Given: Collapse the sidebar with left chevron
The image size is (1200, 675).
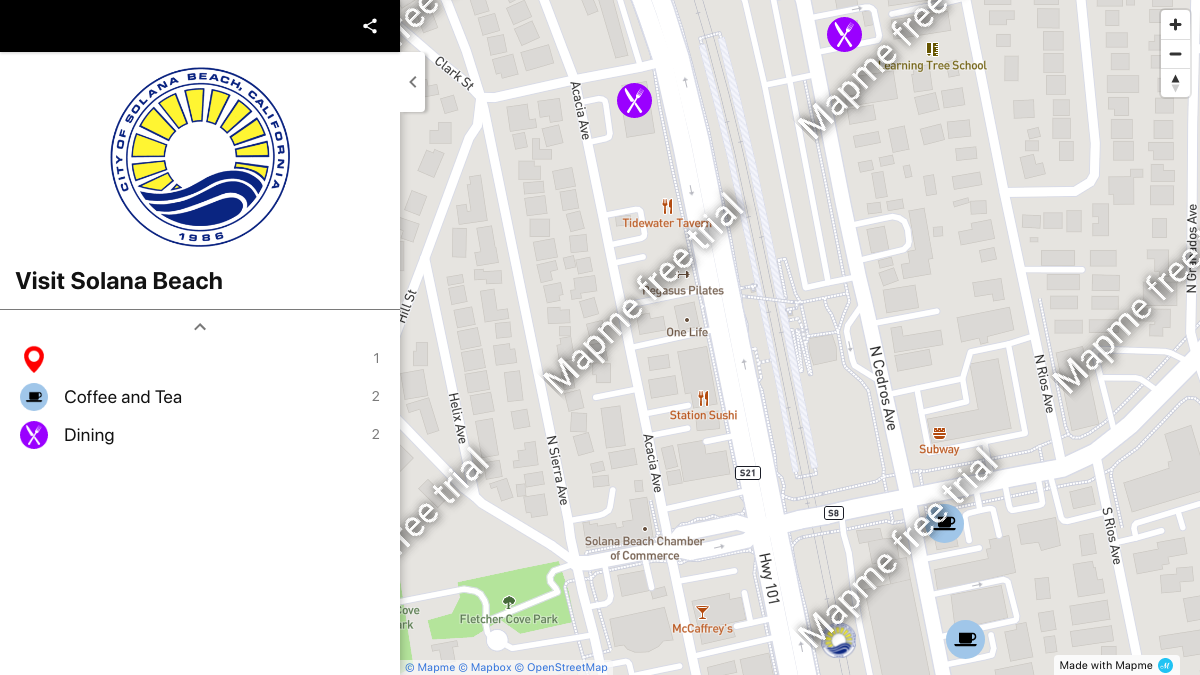Looking at the screenshot, I should 413,83.
